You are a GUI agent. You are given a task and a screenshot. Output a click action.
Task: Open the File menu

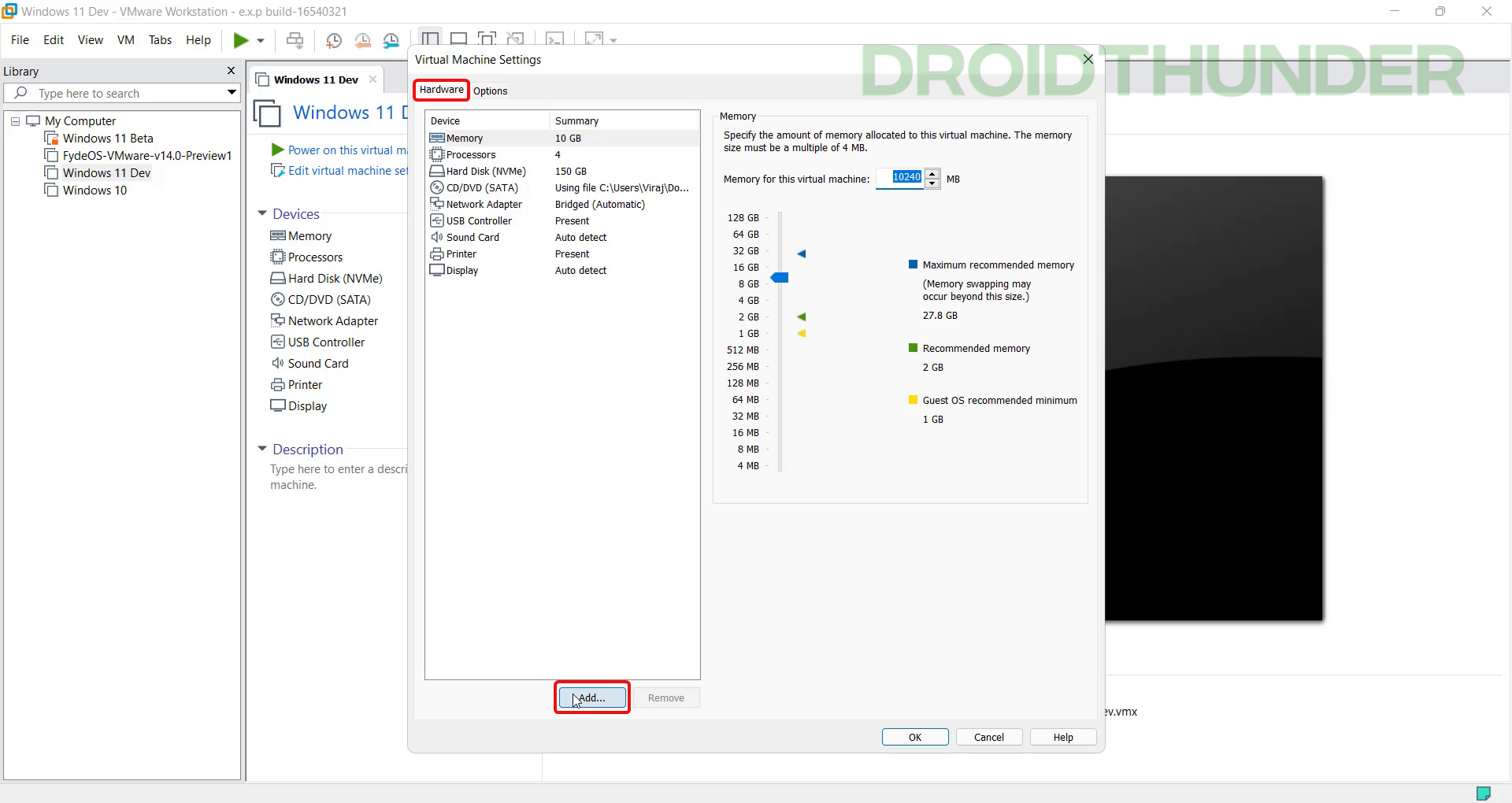pos(20,40)
